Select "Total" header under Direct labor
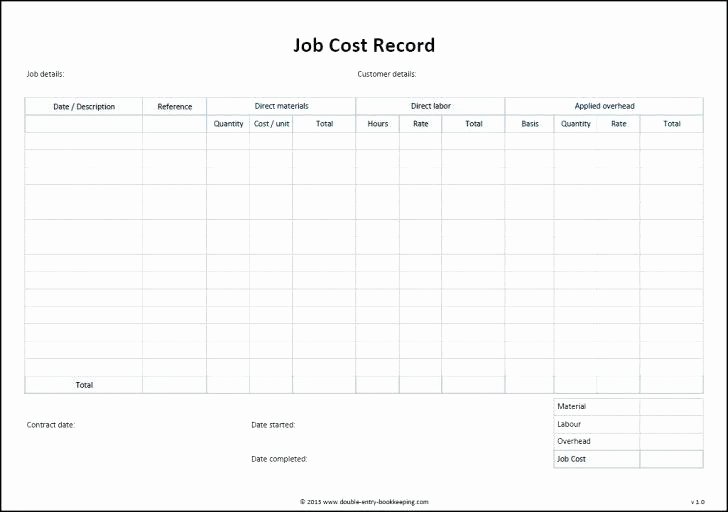 [474, 124]
